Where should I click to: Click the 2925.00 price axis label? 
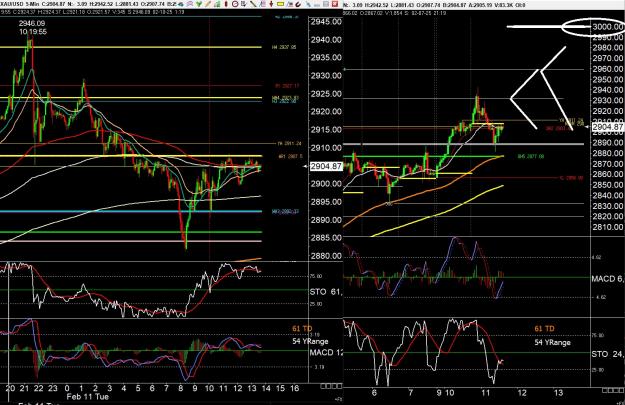pos(326,94)
